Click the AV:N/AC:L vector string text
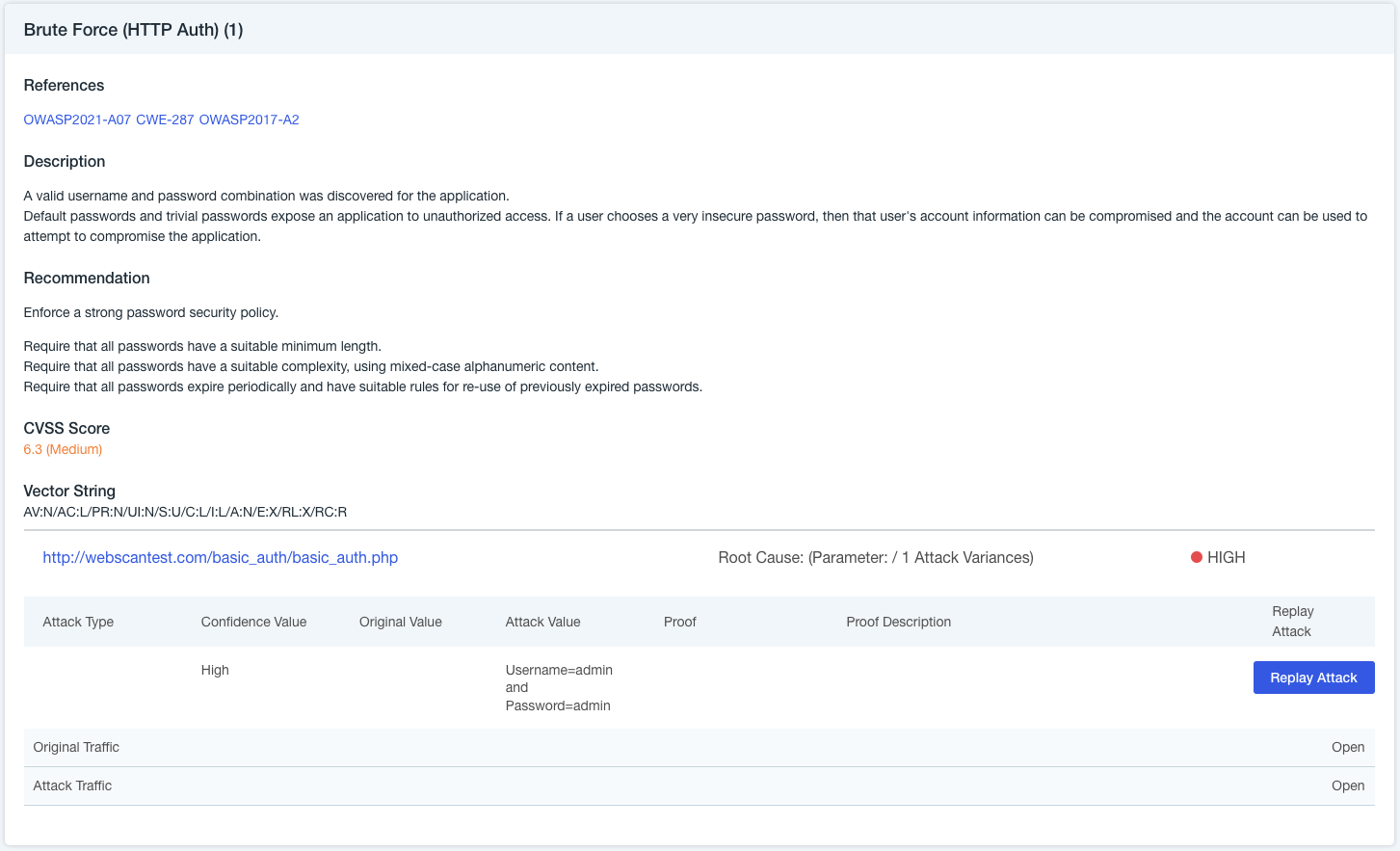The width and height of the screenshot is (1400, 851). coord(185,512)
